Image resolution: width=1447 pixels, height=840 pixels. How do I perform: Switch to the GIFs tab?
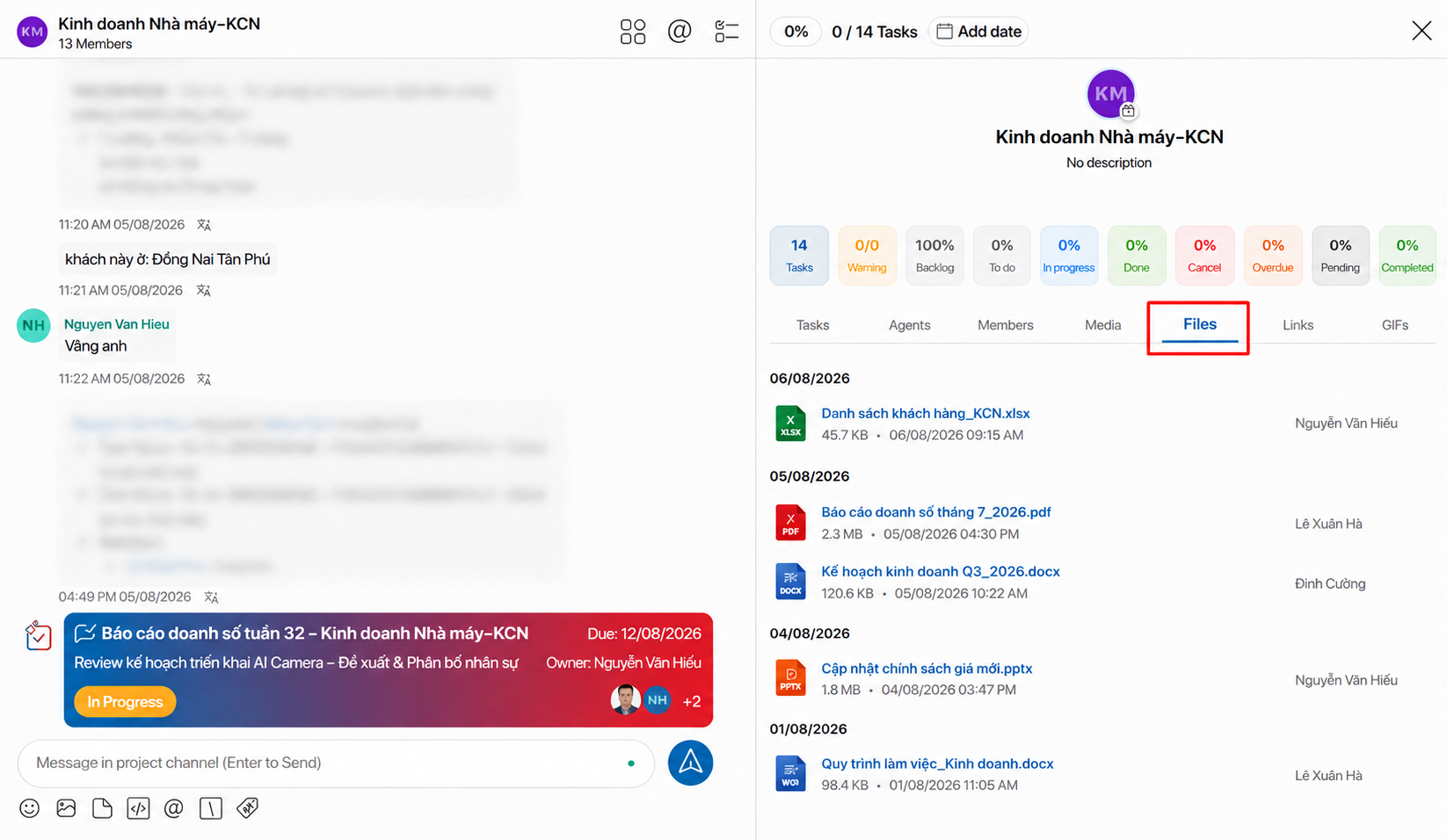pos(1395,325)
